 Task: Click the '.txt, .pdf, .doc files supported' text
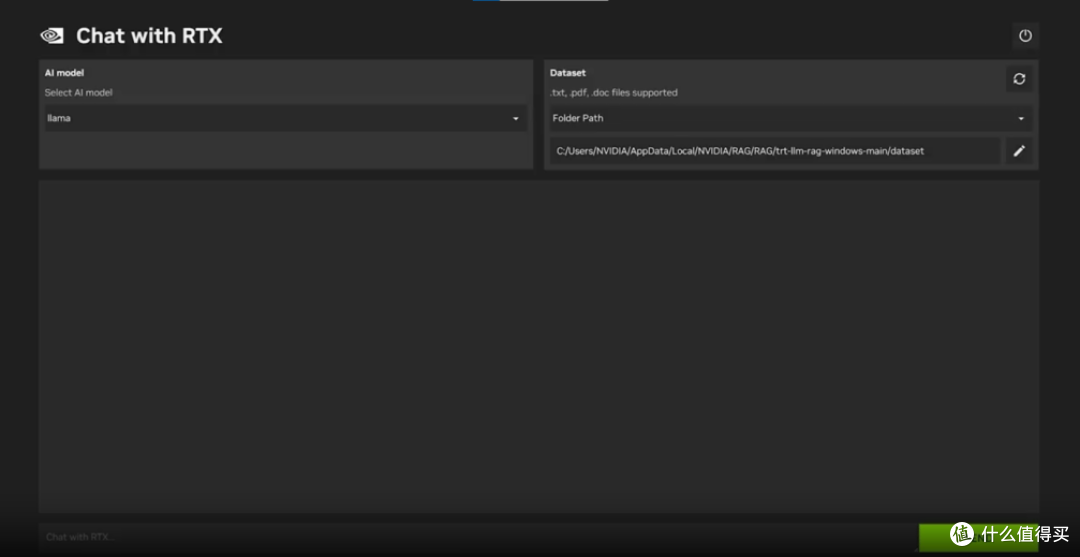click(614, 92)
